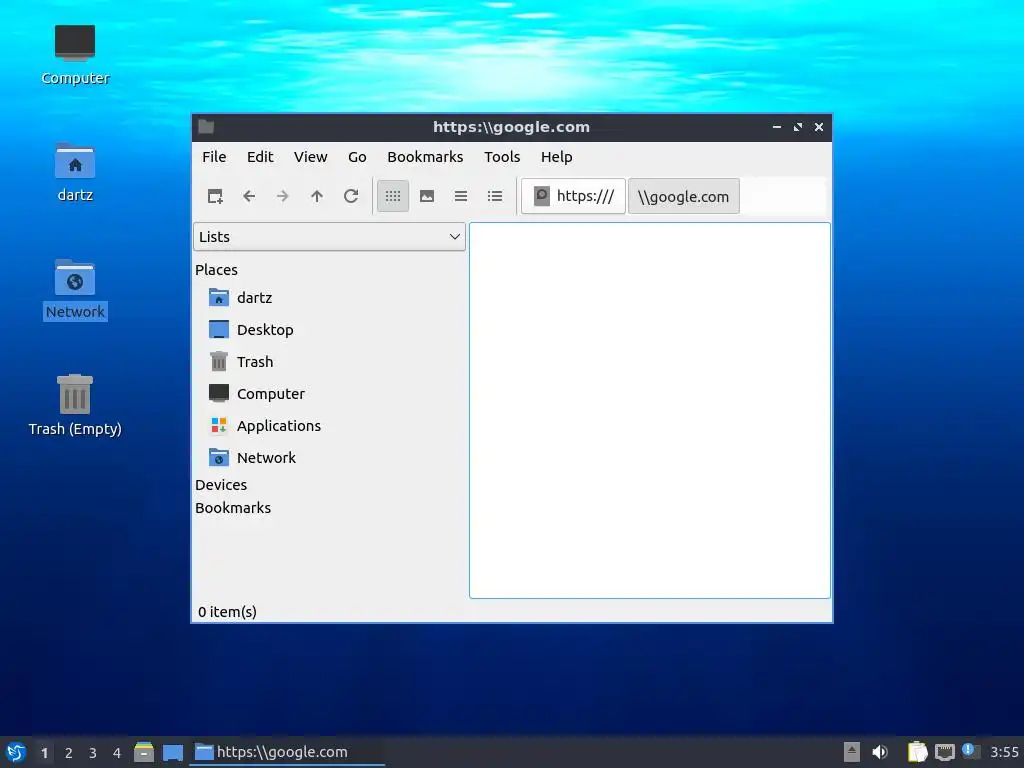Open the File menu
The width and height of the screenshot is (1024, 768).
tap(214, 157)
